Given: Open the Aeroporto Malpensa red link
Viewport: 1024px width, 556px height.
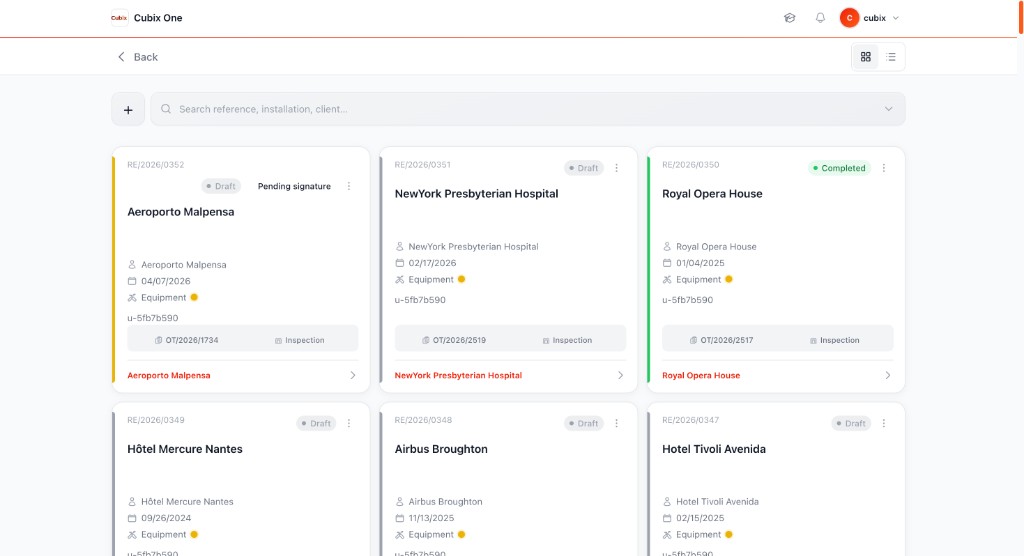Looking at the screenshot, I should (x=168, y=376).
